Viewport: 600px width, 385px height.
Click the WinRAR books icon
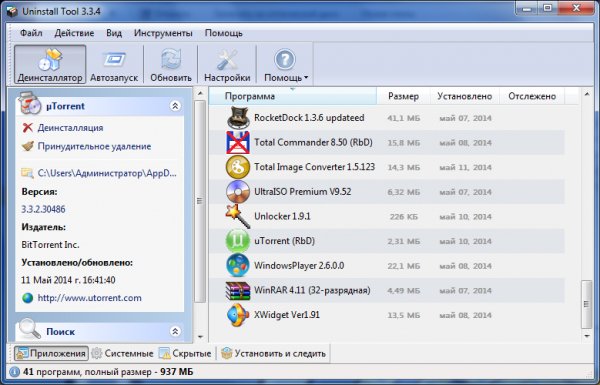238,290
